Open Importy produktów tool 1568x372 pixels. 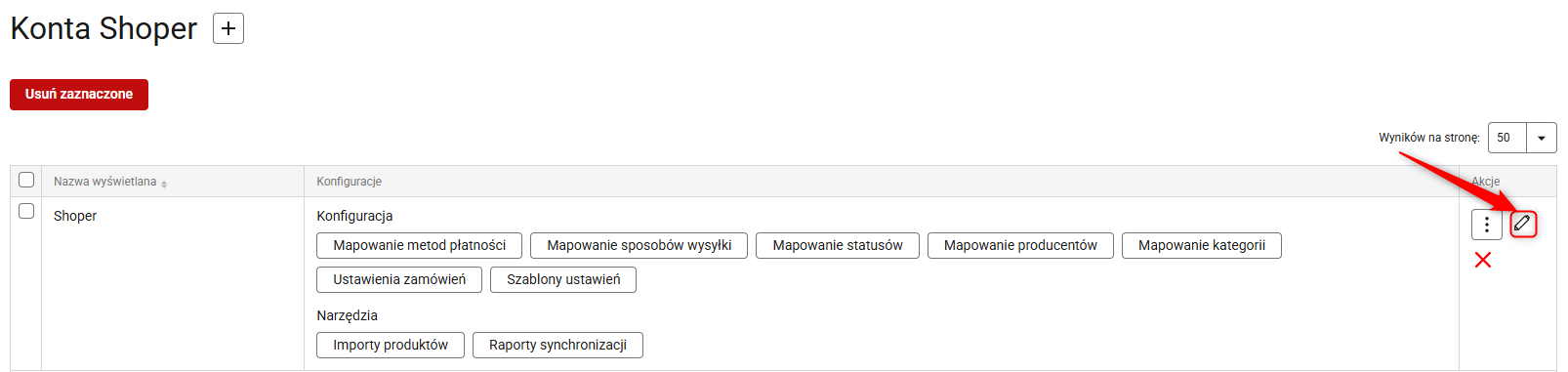pos(391,345)
